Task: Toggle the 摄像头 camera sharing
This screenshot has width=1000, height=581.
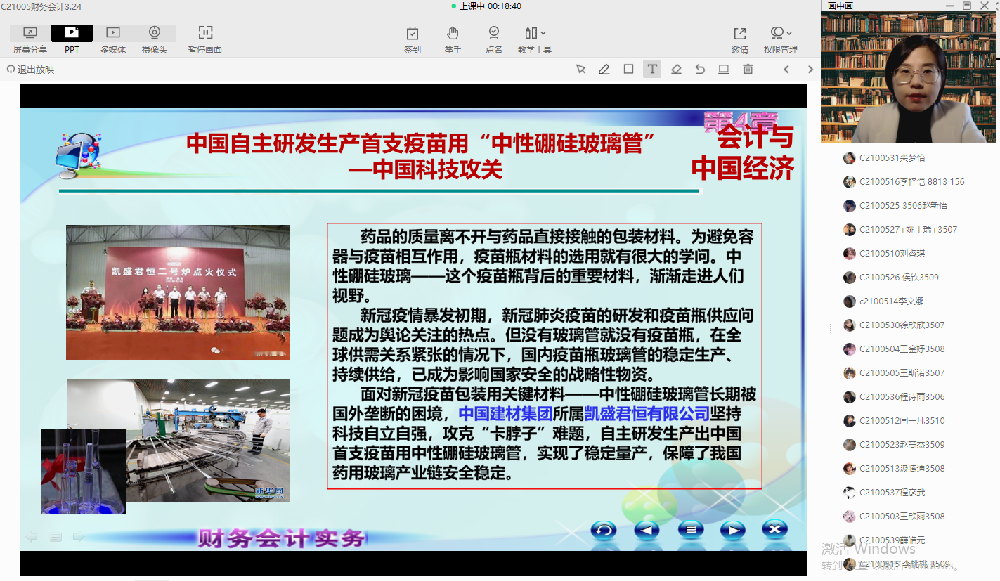Action: (154, 38)
